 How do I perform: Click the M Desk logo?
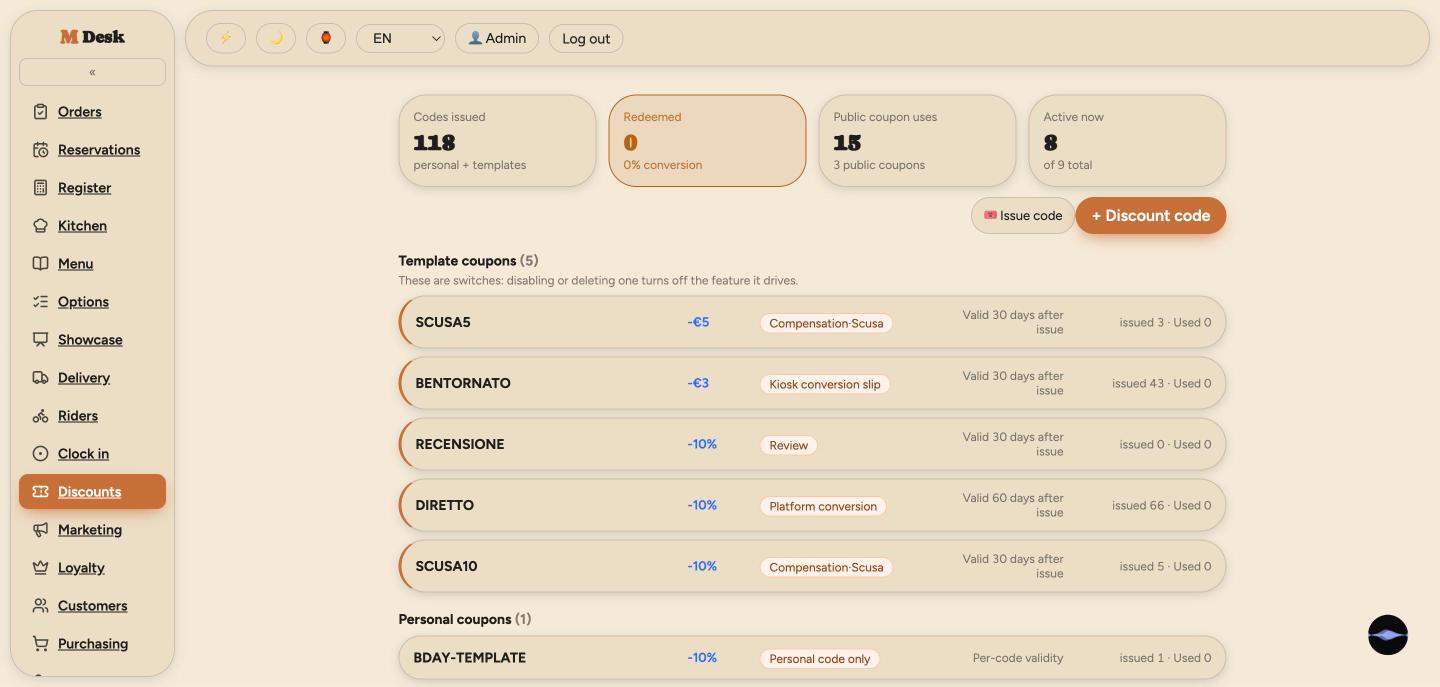pos(92,36)
